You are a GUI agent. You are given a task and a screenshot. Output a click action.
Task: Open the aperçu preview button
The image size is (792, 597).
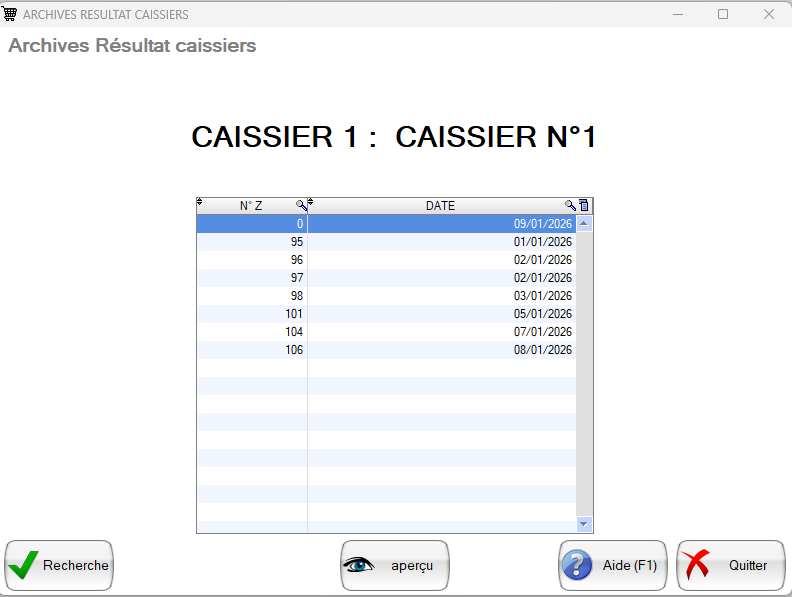[394, 565]
